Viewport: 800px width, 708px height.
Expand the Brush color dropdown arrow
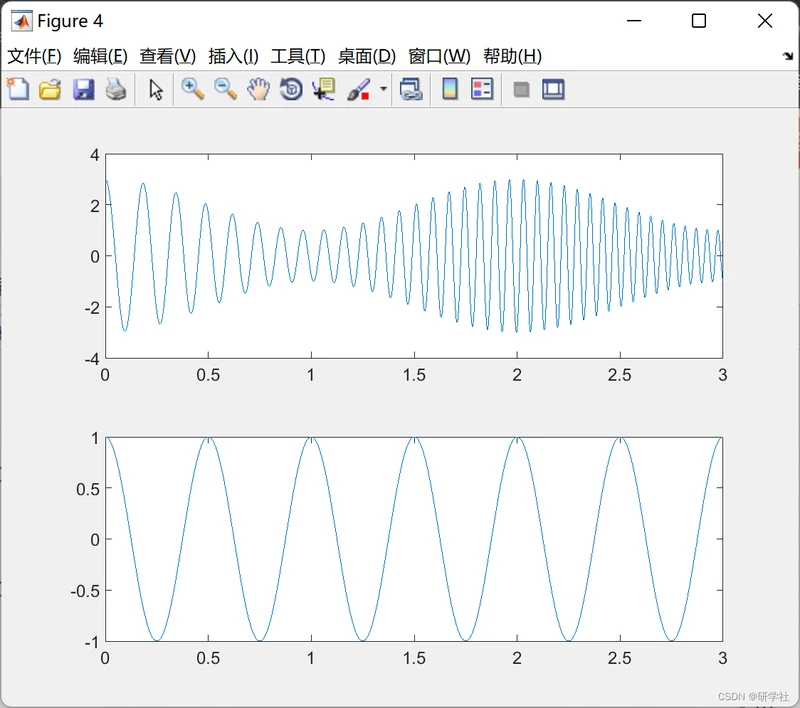tap(384, 89)
